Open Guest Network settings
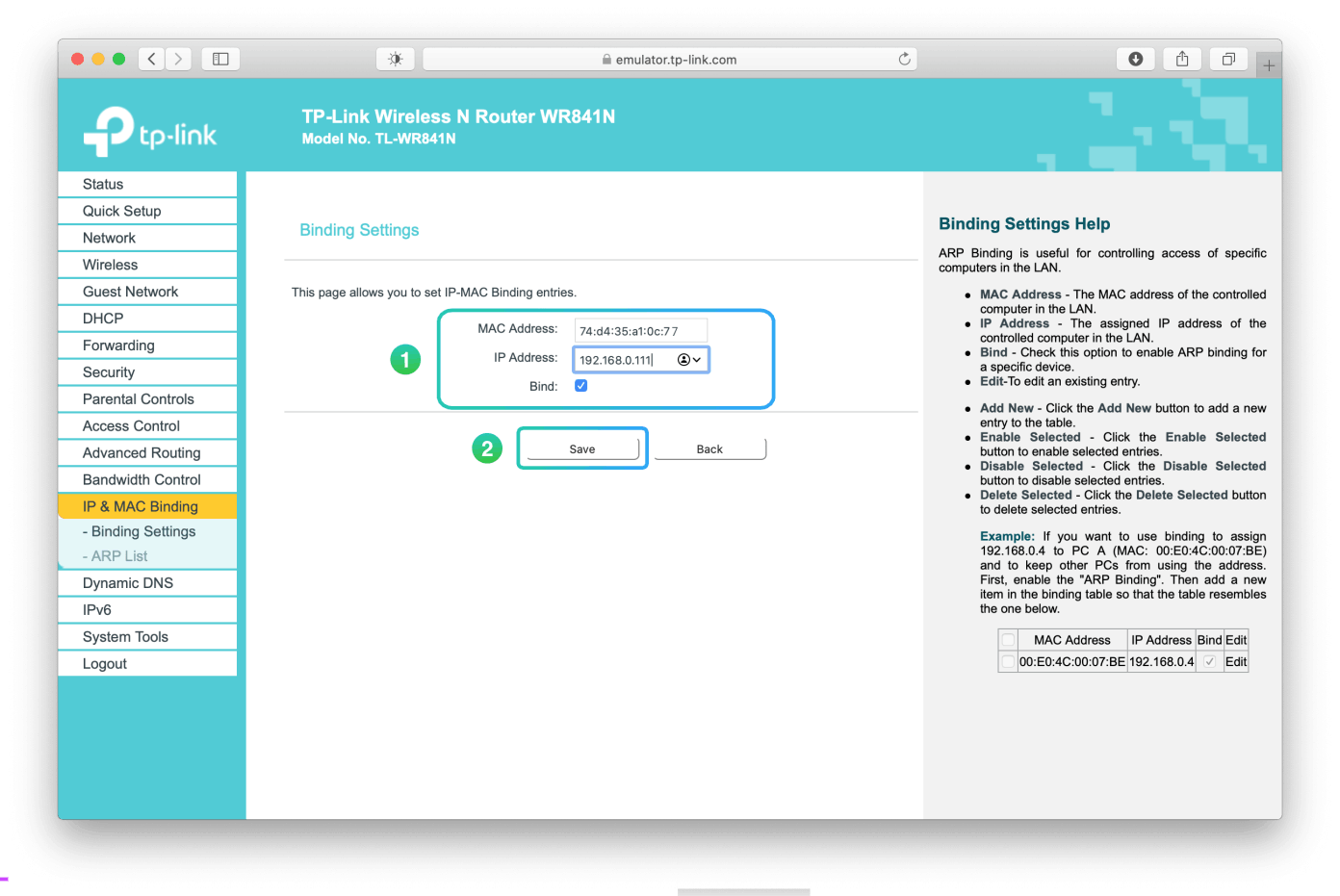Viewport: 1340px width, 896px height. (147, 292)
